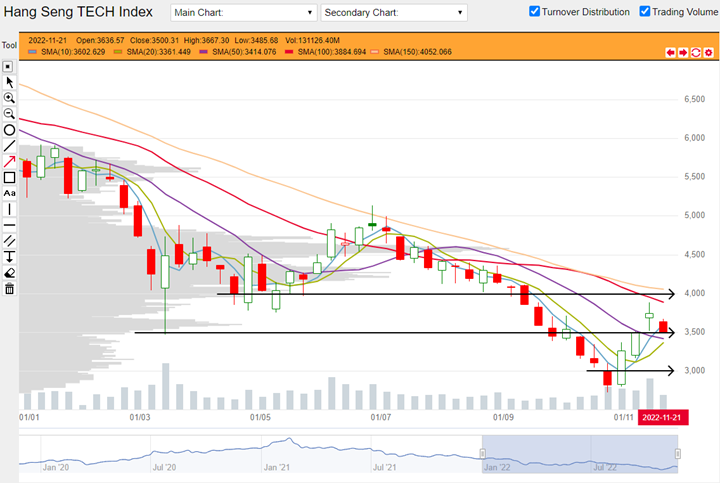The height and width of the screenshot is (483, 720).
Task: Click the 01/07 date axis label
Action: tap(381, 417)
